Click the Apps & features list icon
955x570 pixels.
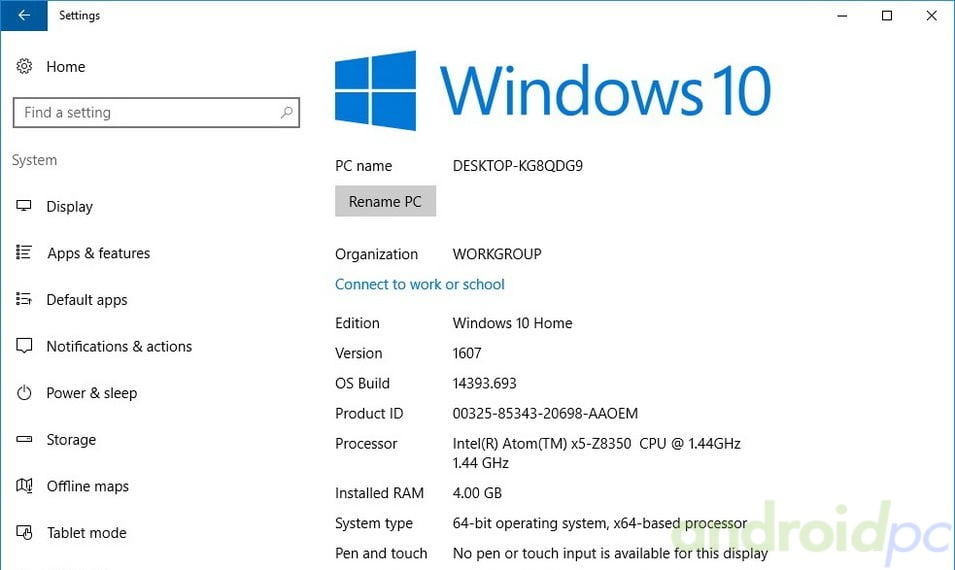tap(24, 252)
